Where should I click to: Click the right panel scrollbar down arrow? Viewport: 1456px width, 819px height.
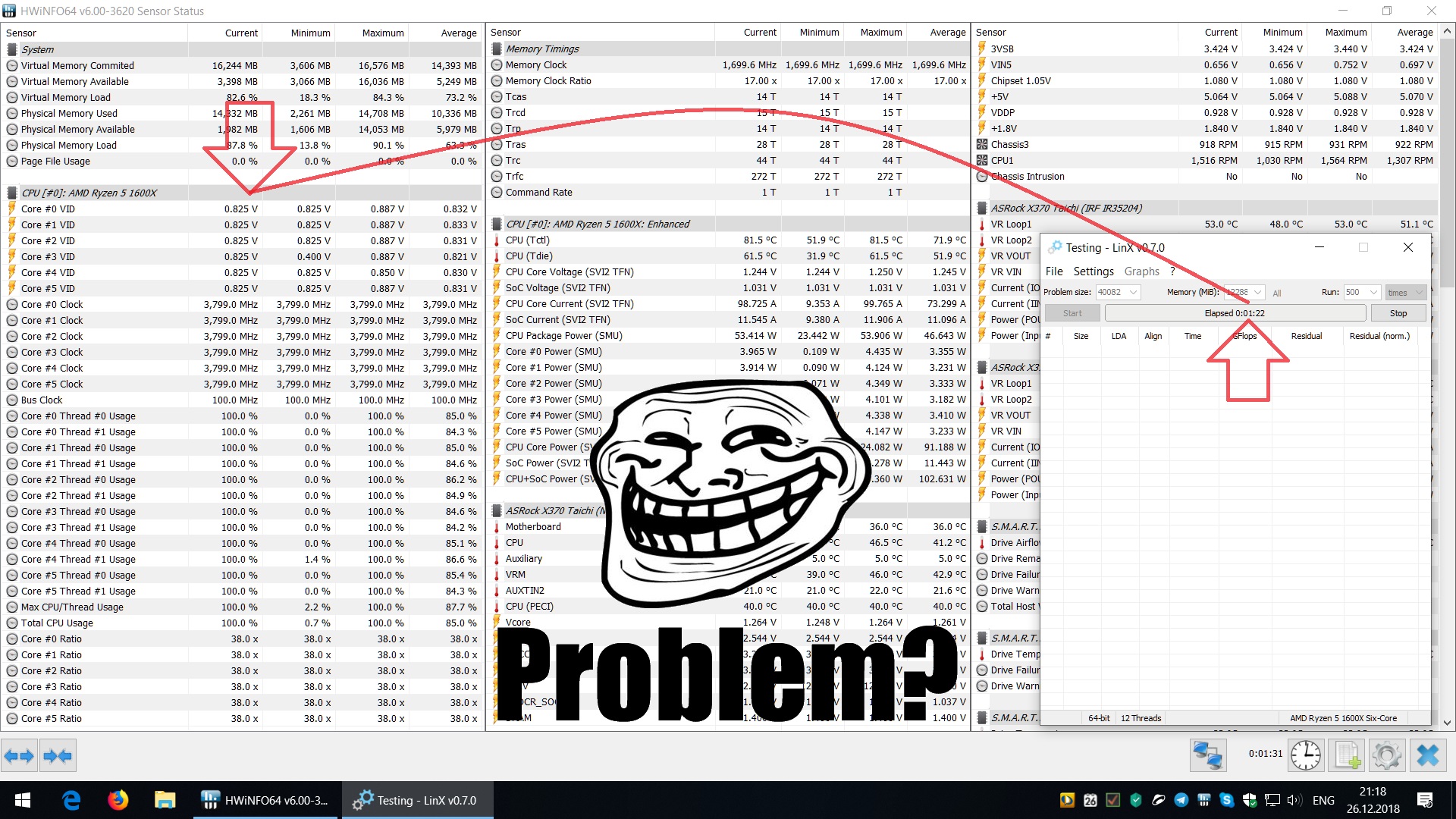click(x=1447, y=723)
